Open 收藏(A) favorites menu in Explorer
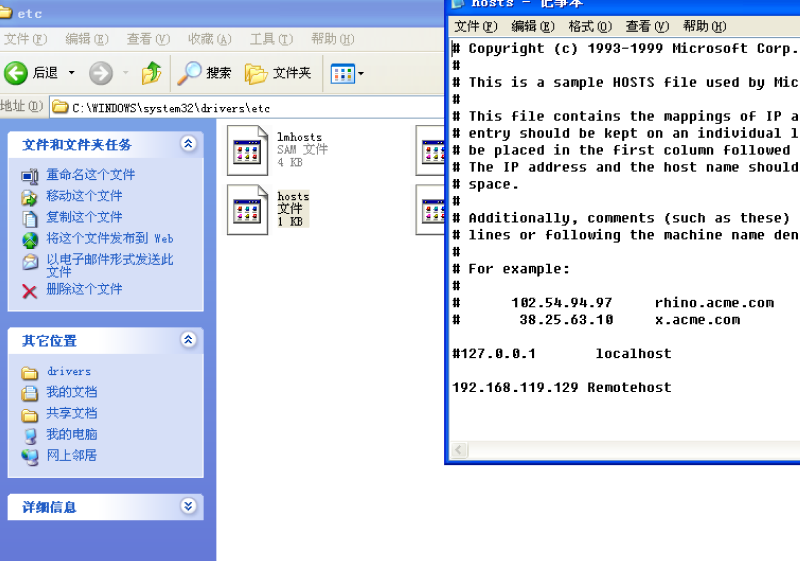Viewport: 800px width, 561px height. tap(209, 39)
